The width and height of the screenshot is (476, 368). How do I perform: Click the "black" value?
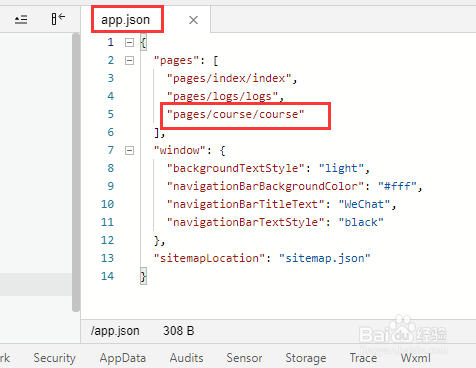pos(361,222)
